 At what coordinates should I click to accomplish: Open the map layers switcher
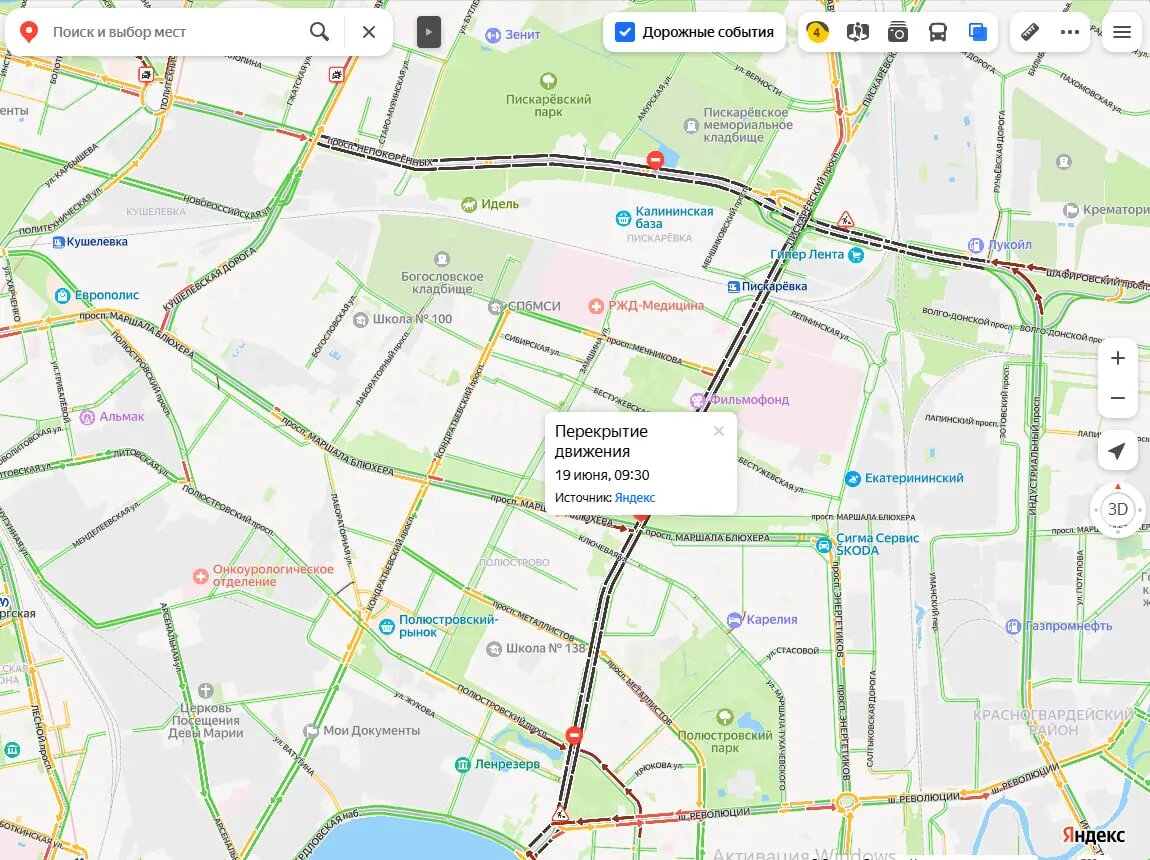click(978, 32)
